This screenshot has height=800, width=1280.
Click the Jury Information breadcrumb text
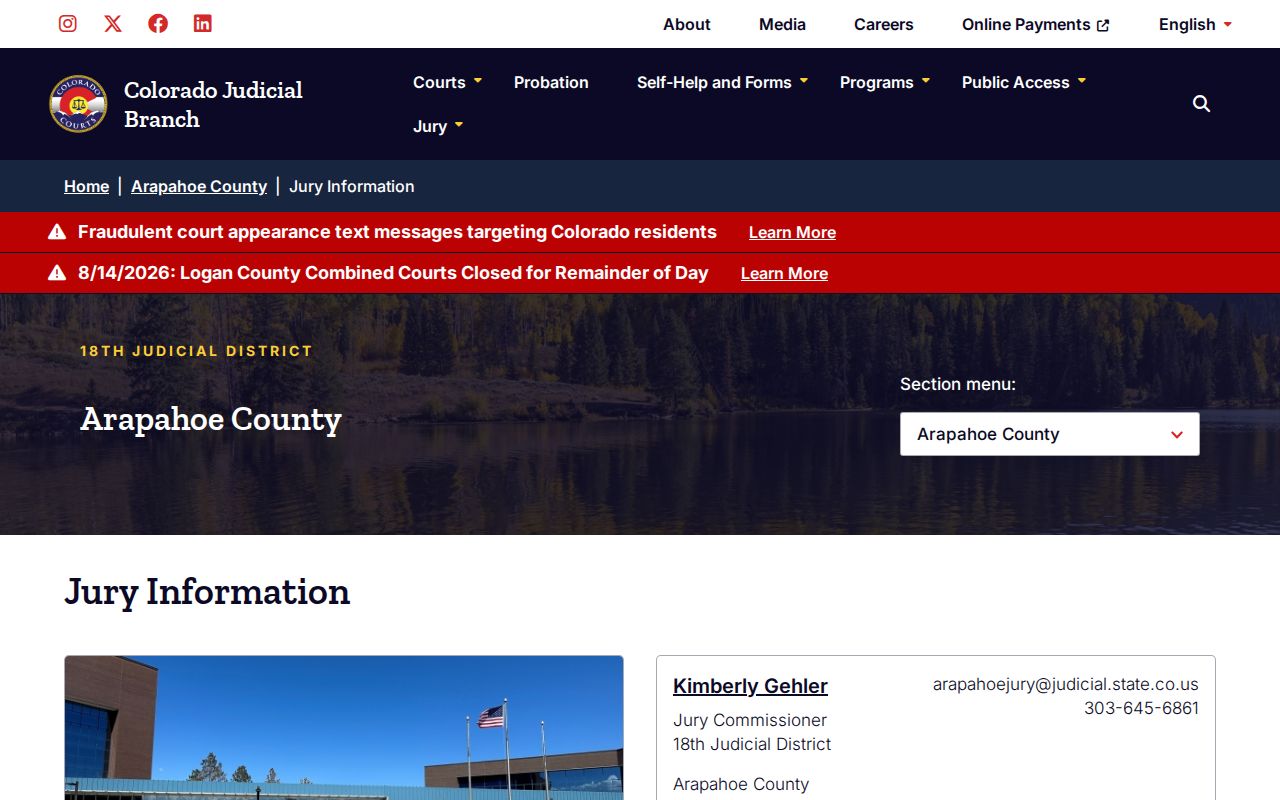tap(352, 186)
